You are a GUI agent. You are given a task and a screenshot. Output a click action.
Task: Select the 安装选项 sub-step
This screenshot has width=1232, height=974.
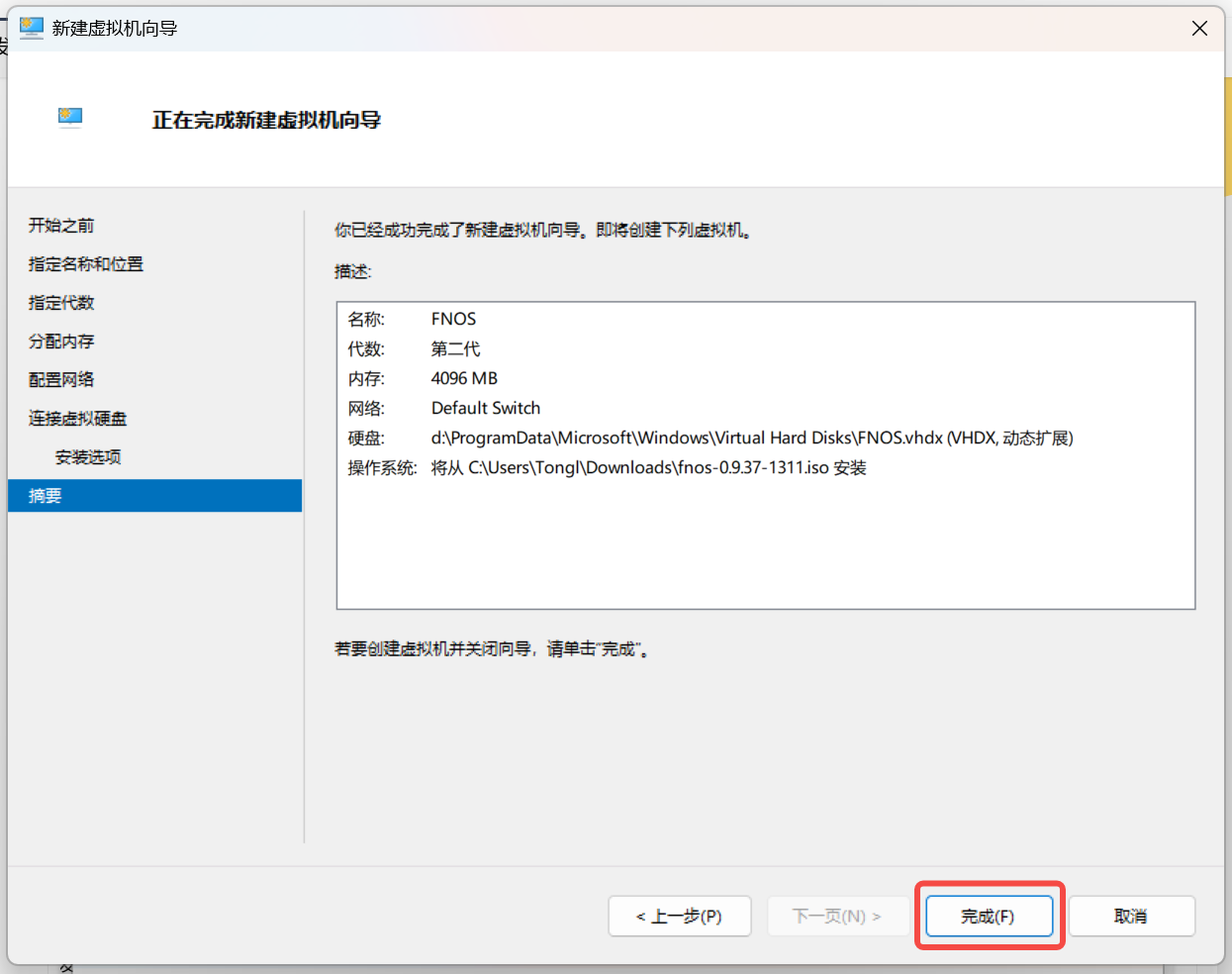(x=88, y=457)
